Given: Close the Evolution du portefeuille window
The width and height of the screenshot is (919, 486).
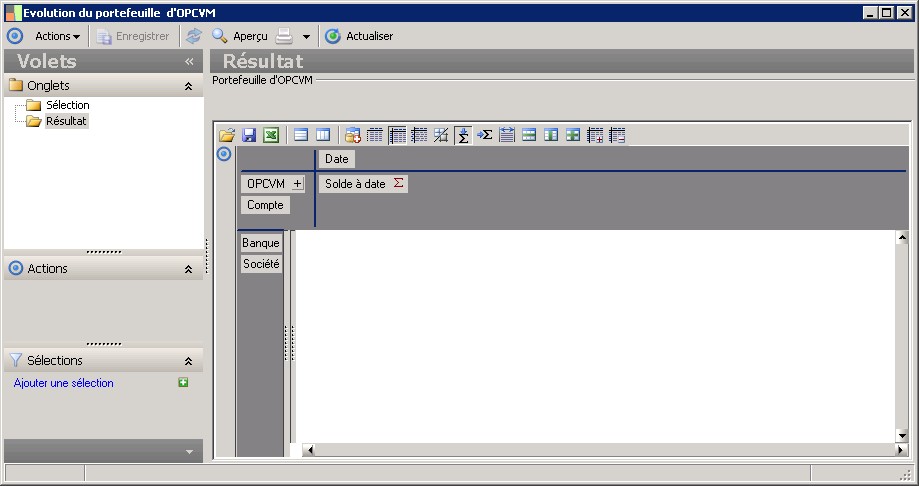Looking at the screenshot, I should click(904, 12).
